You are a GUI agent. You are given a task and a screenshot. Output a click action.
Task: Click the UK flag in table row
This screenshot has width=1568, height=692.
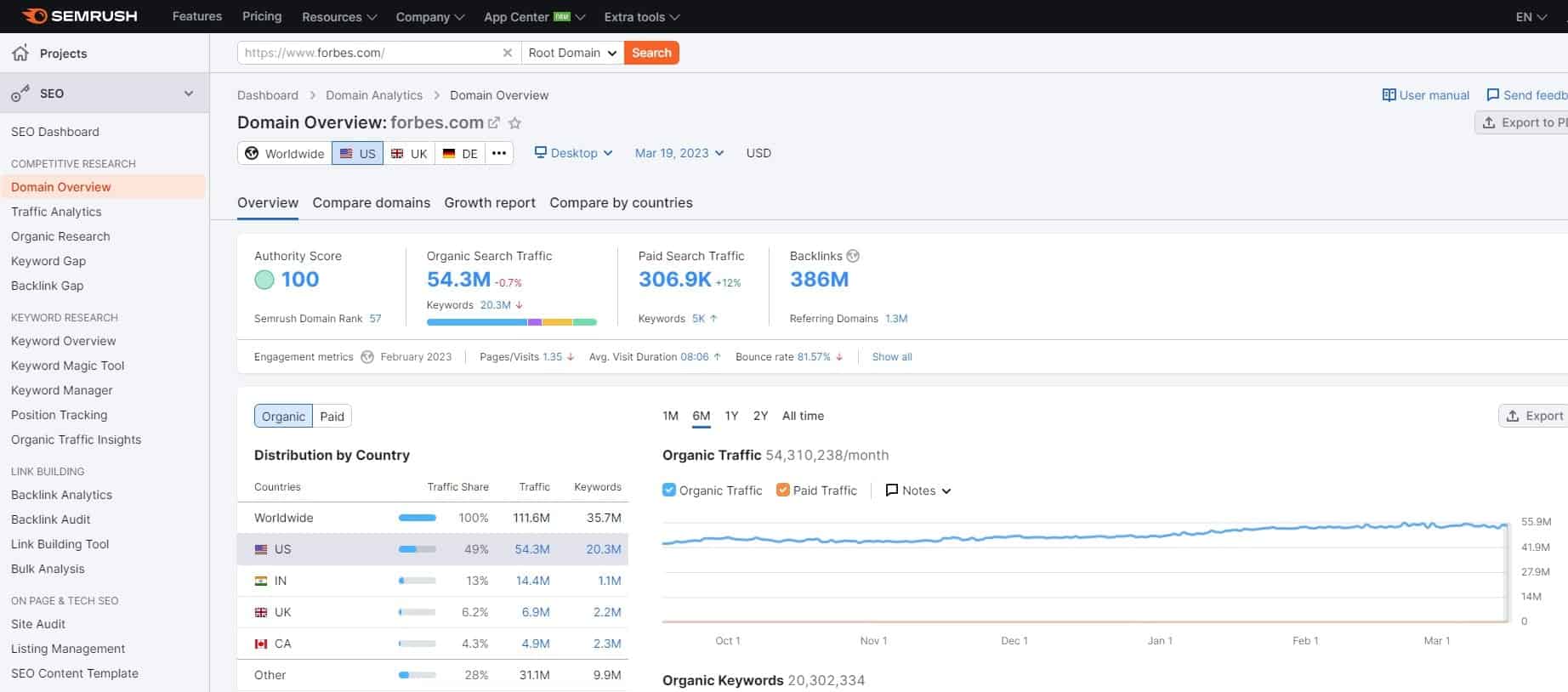tap(261, 612)
